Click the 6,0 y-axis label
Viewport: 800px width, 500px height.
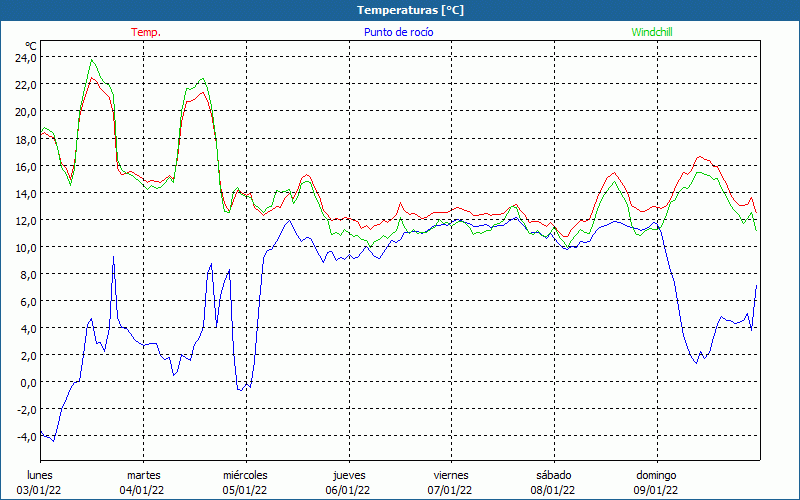(x=28, y=302)
